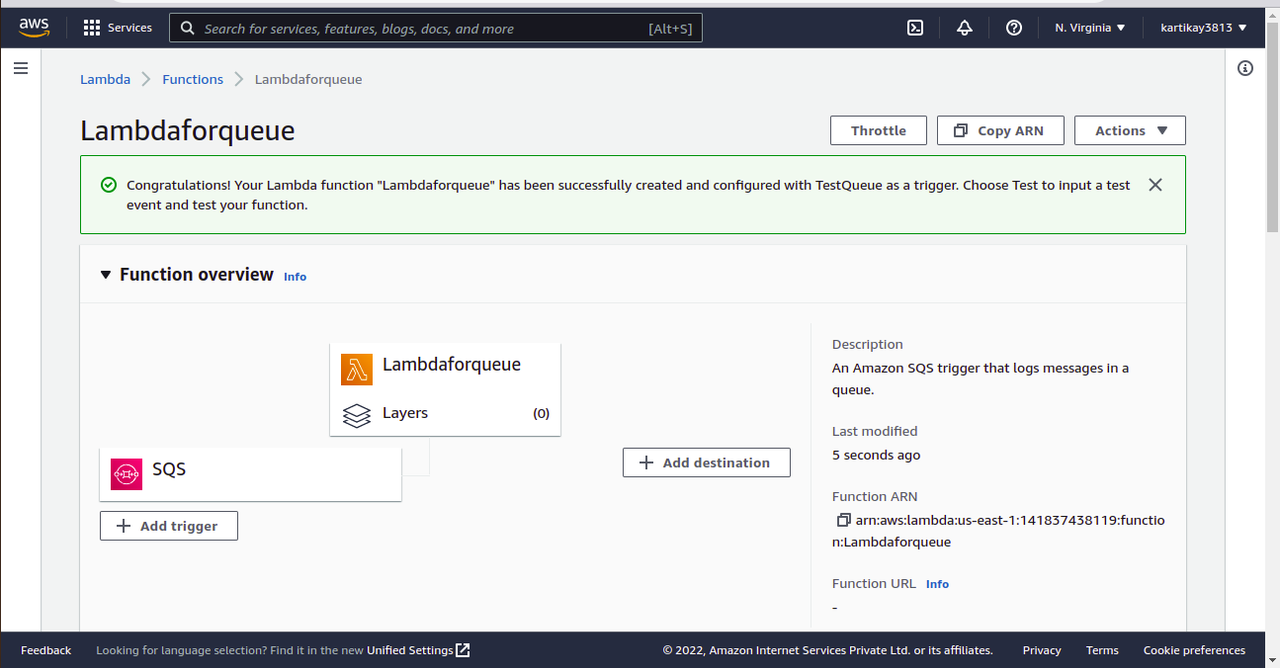Click the Add trigger button
The image size is (1280, 668).
pyautogui.click(x=169, y=526)
